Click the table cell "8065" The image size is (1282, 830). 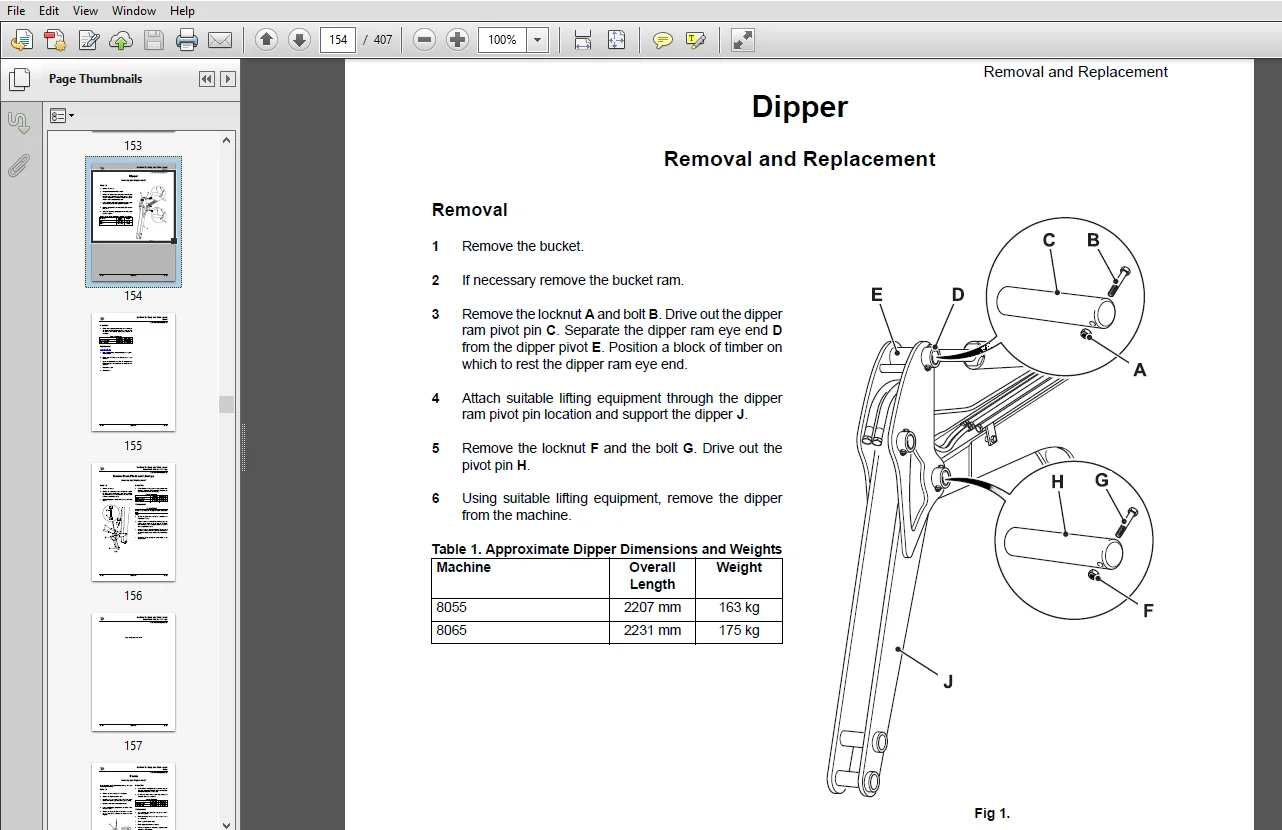(451, 630)
